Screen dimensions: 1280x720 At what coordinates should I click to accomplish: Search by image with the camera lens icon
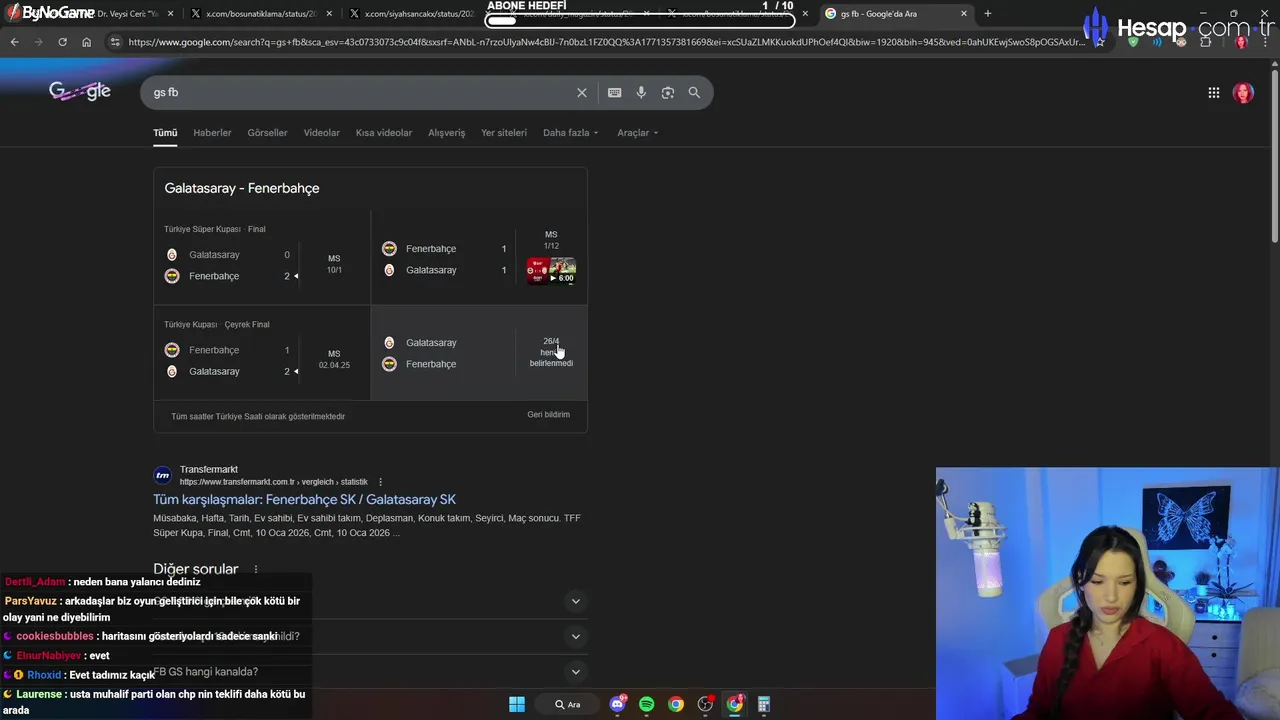[x=668, y=92]
